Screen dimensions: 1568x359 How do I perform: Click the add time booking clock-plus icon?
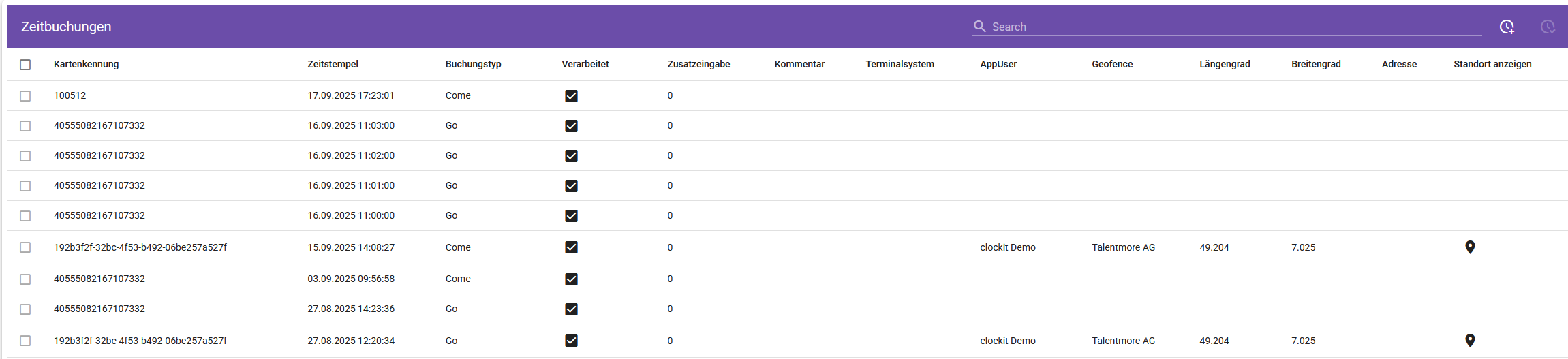coord(1507,27)
